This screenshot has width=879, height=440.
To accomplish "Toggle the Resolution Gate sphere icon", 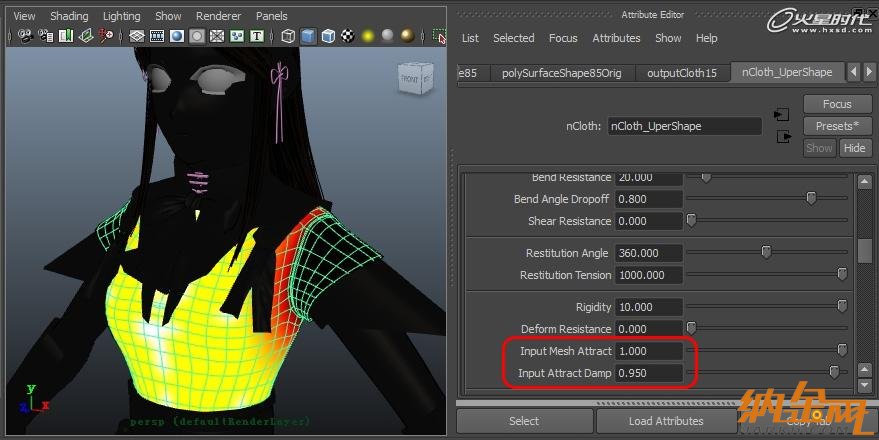I will (x=177, y=36).
